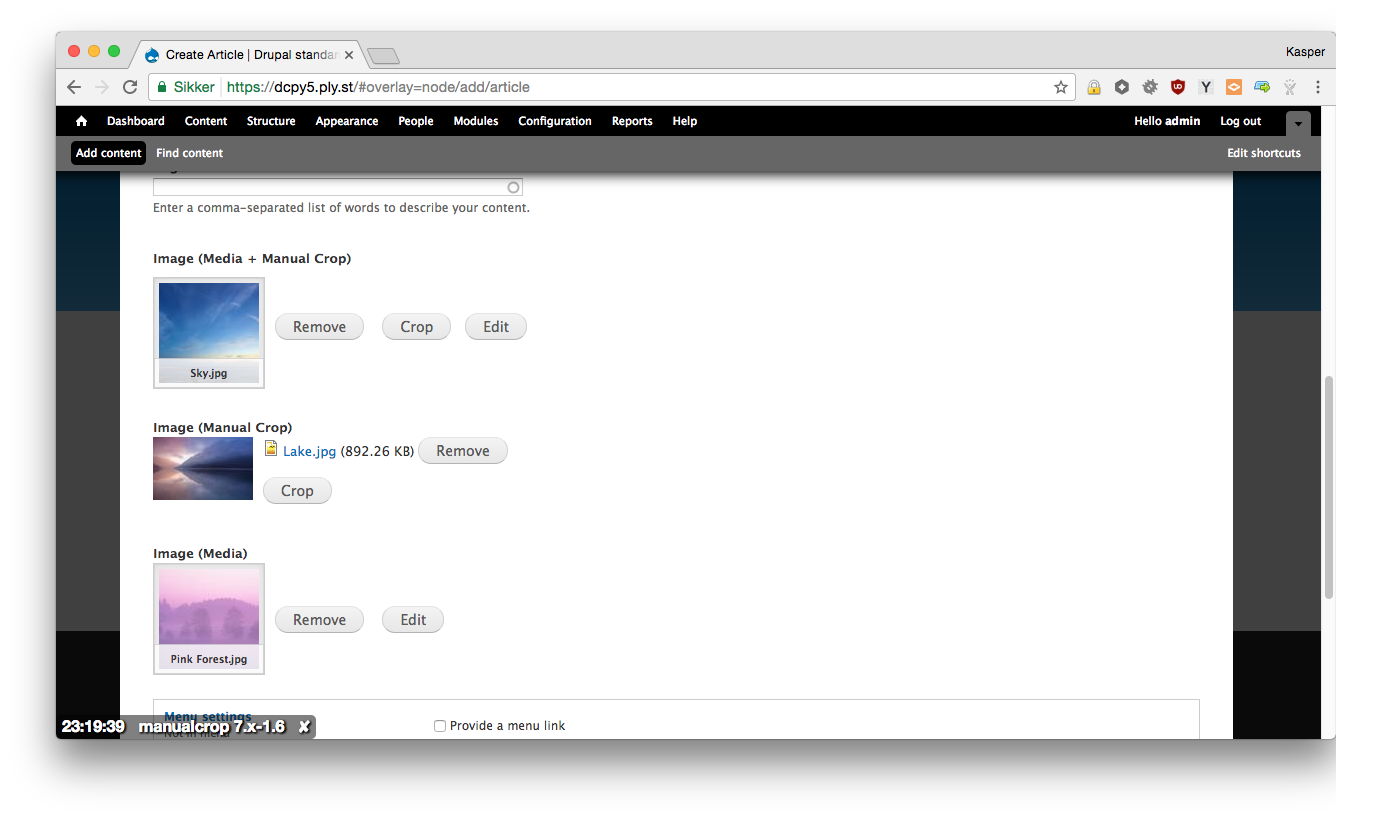This screenshot has width=1392, height=819.
Task: Open the Modules admin menu
Action: [476, 121]
